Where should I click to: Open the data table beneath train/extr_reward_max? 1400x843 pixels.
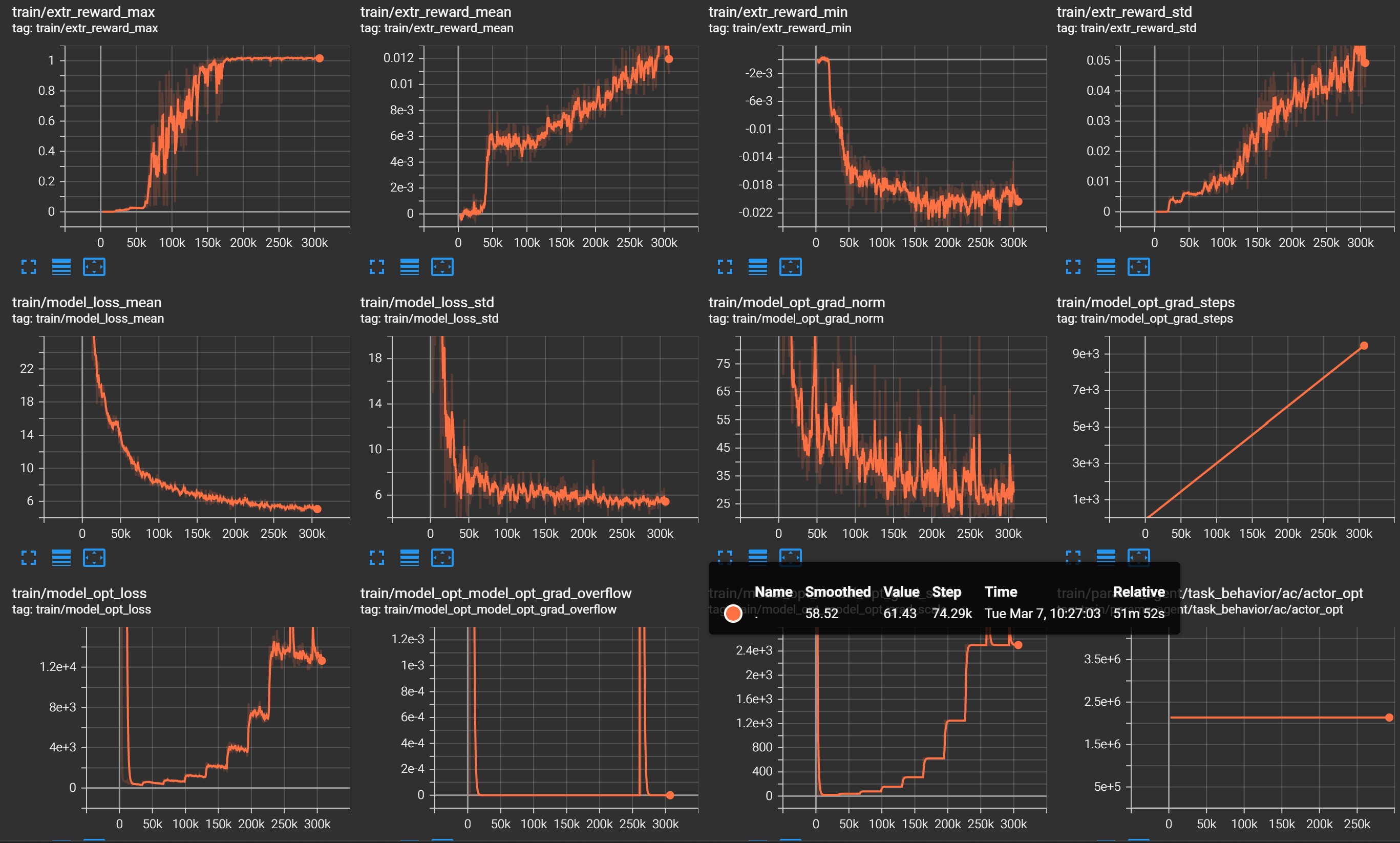pyautogui.click(x=61, y=267)
